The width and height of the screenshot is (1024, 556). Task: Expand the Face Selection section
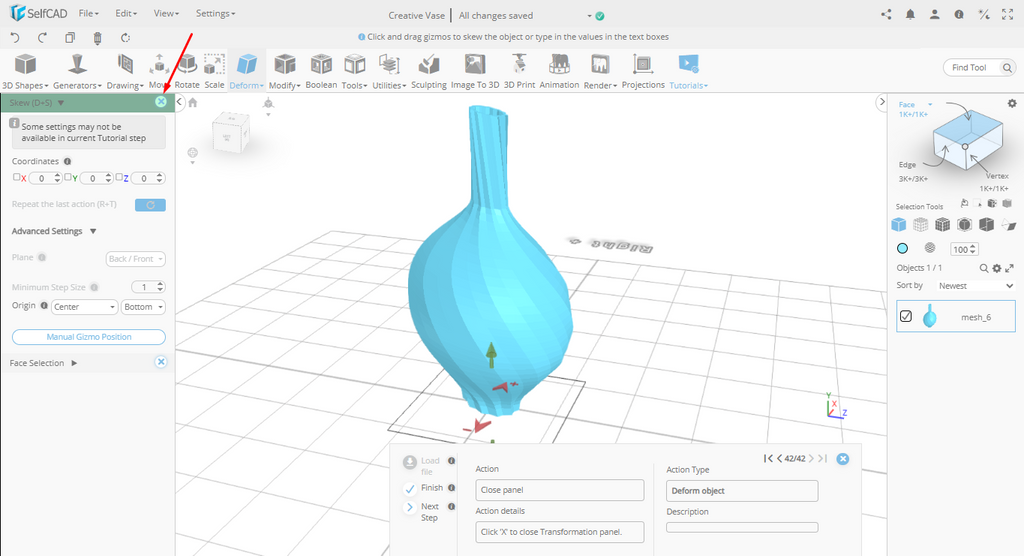74,363
